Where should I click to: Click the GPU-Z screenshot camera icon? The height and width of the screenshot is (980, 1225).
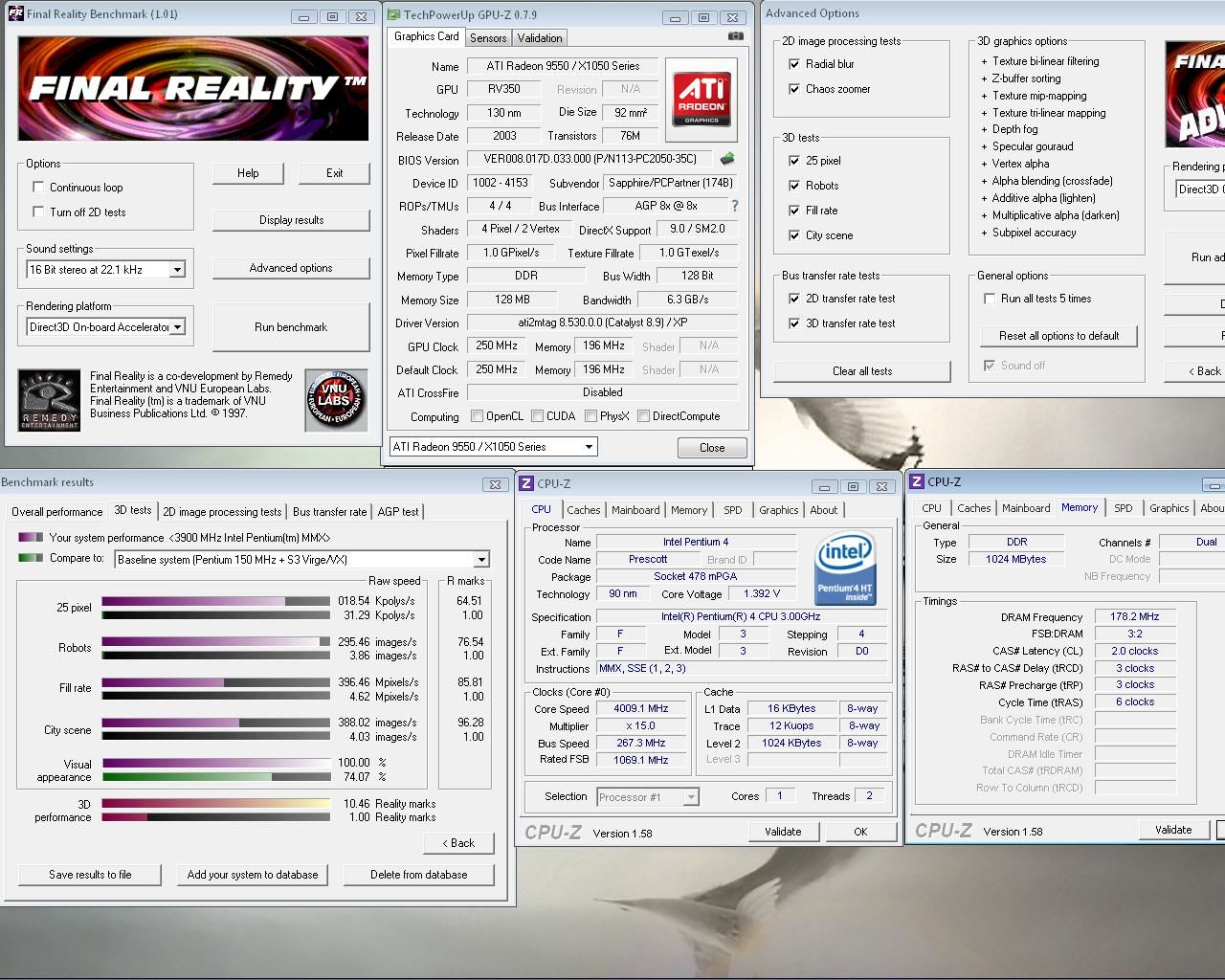735,36
